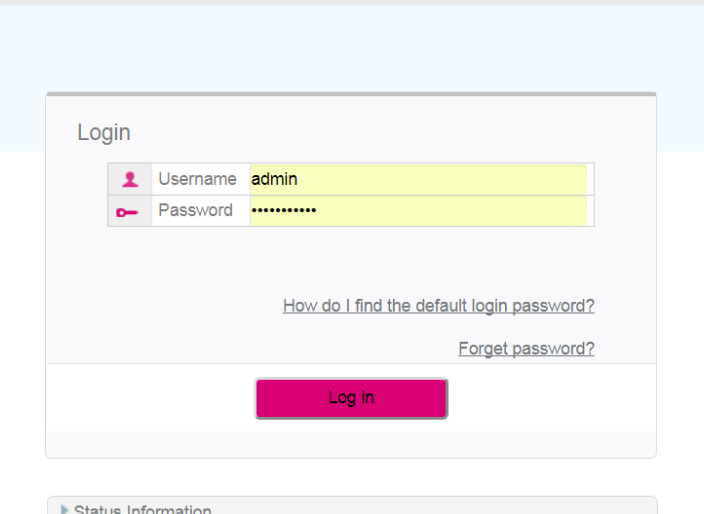This screenshot has height=514, width=704.
Task: Focus the Username field containing admin
Action: point(418,179)
